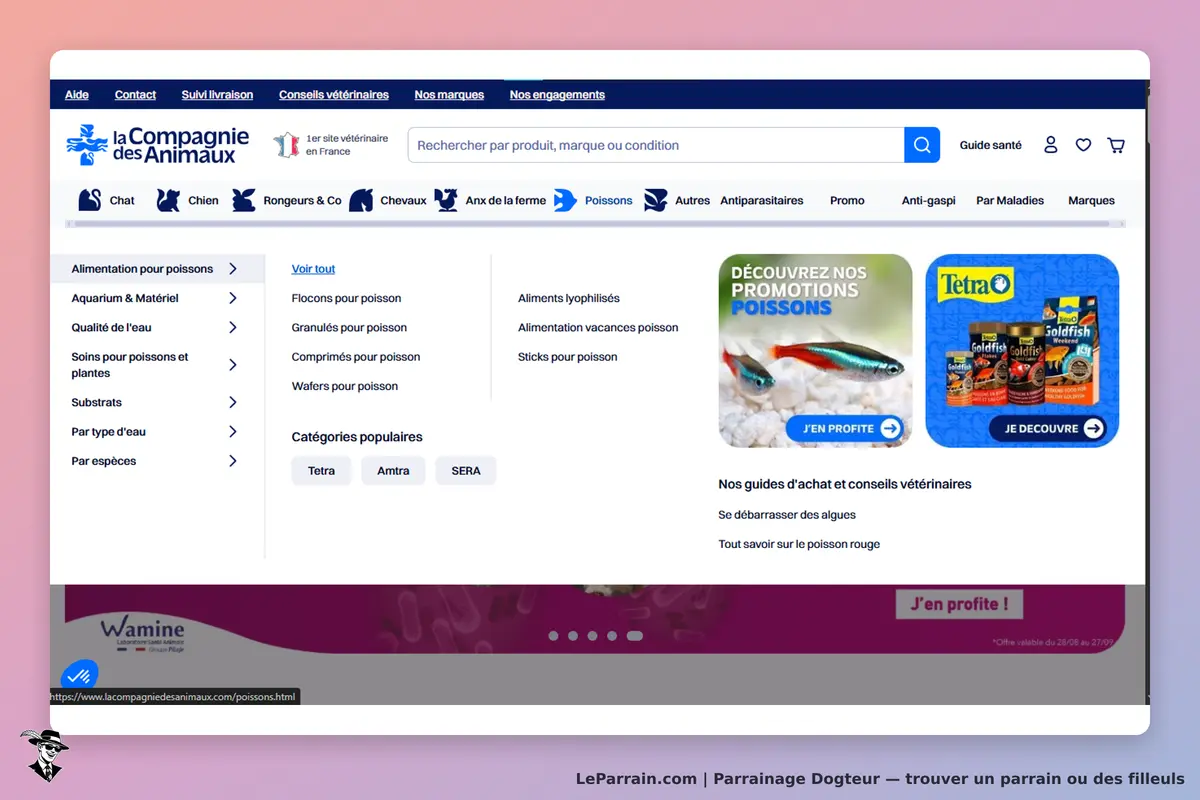Click the product search input field
This screenshot has width=1200, height=800.
point(656,145)
